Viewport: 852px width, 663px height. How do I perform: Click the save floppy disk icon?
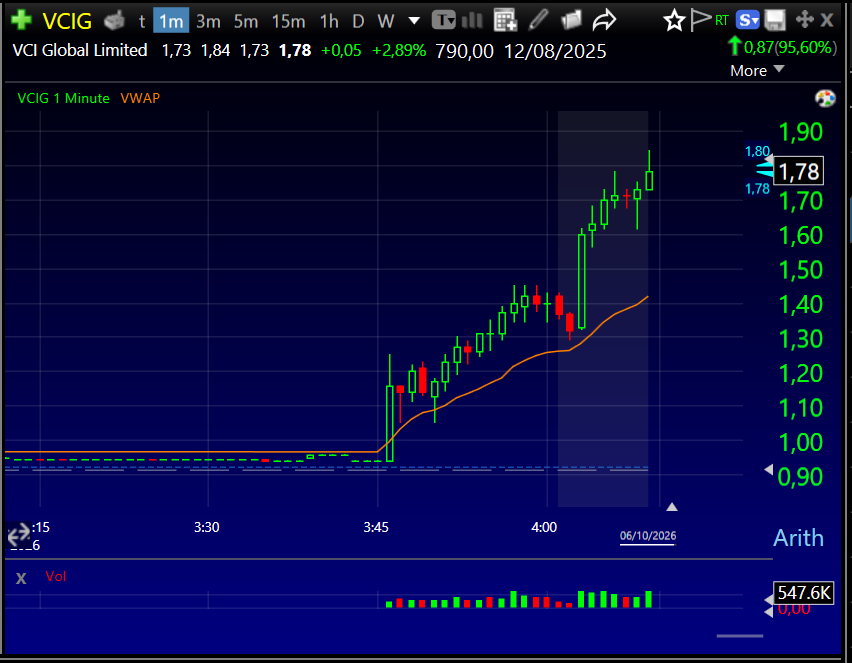(x=775, y=21)
